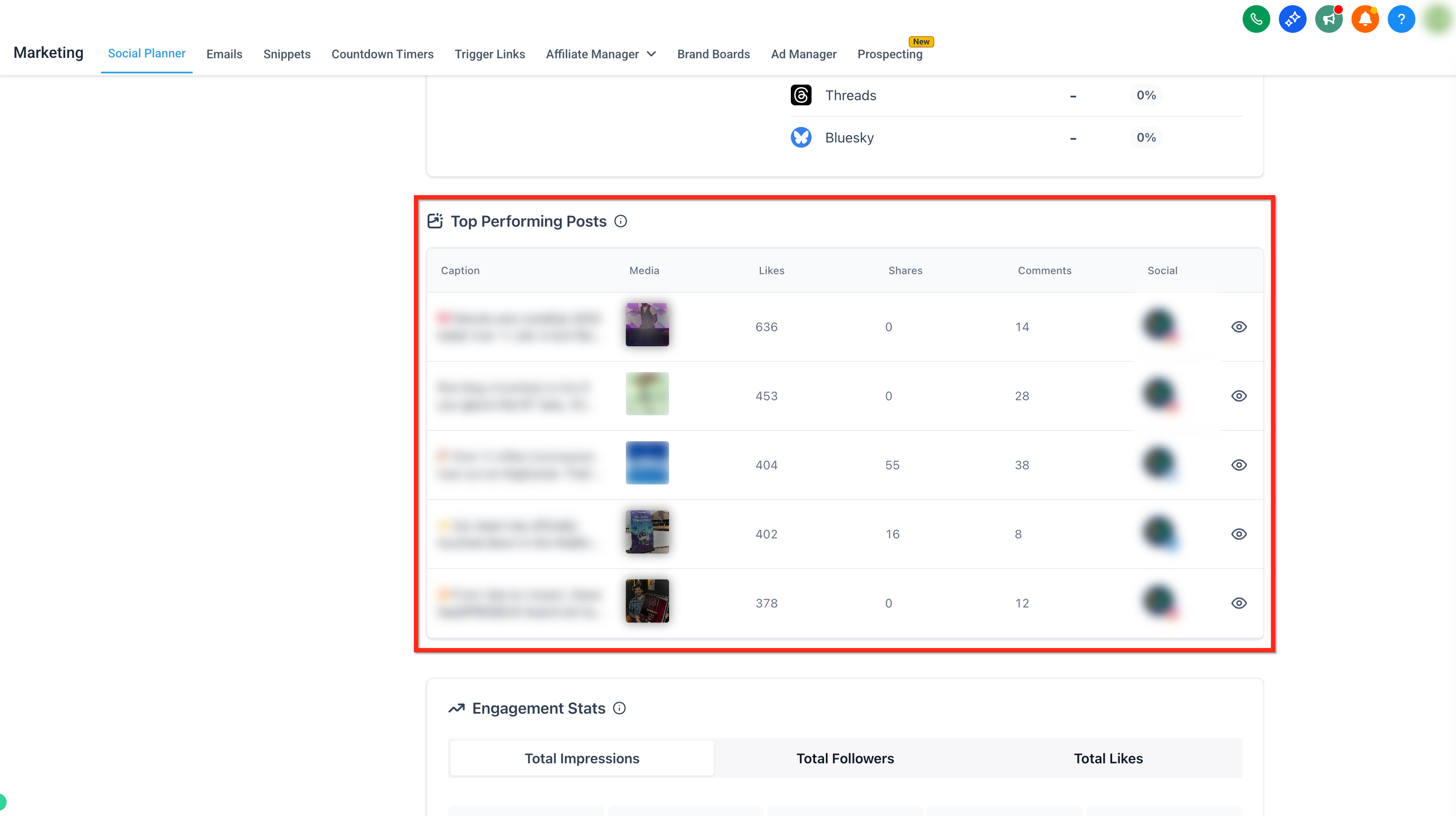
Task: Open the blue AI sparkle assistant icon
Action: pyautogui.click(x=1292, y=19)
